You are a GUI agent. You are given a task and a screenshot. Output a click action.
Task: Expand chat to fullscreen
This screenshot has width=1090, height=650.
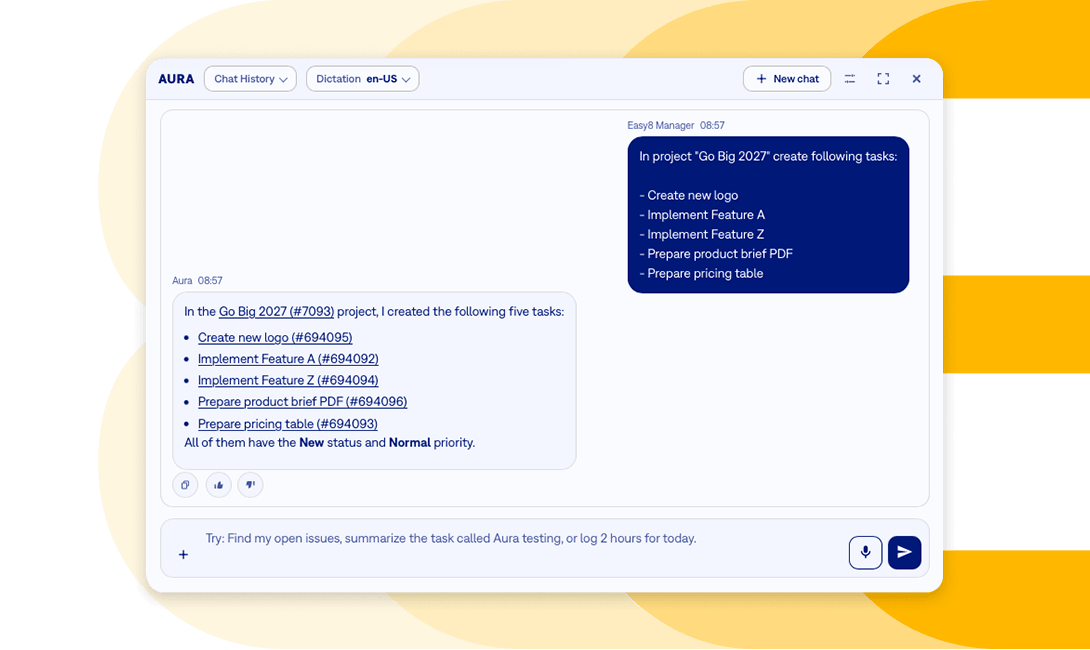pos(883,79)
